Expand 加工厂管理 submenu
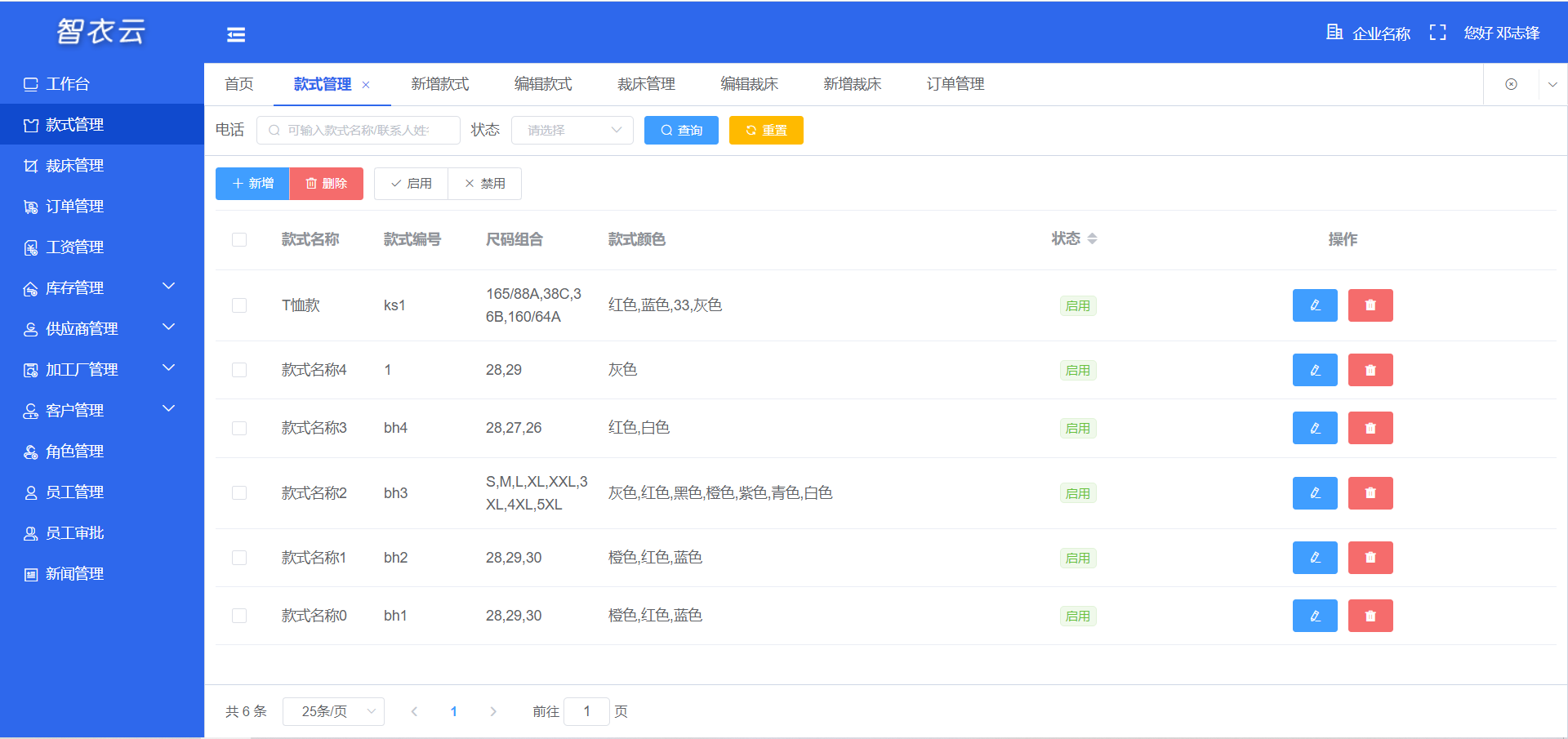The image size is (1568, 739). point(102,369)
